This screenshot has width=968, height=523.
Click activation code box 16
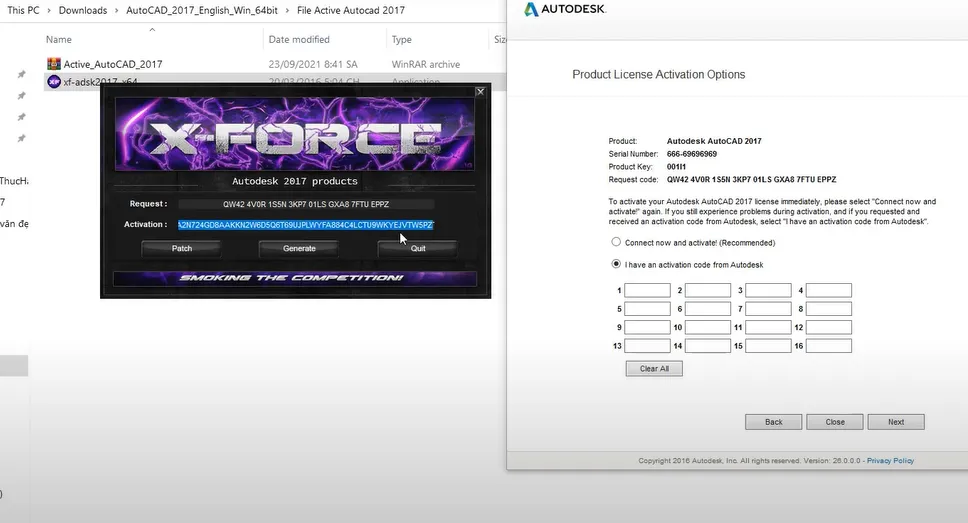(828, 346)
